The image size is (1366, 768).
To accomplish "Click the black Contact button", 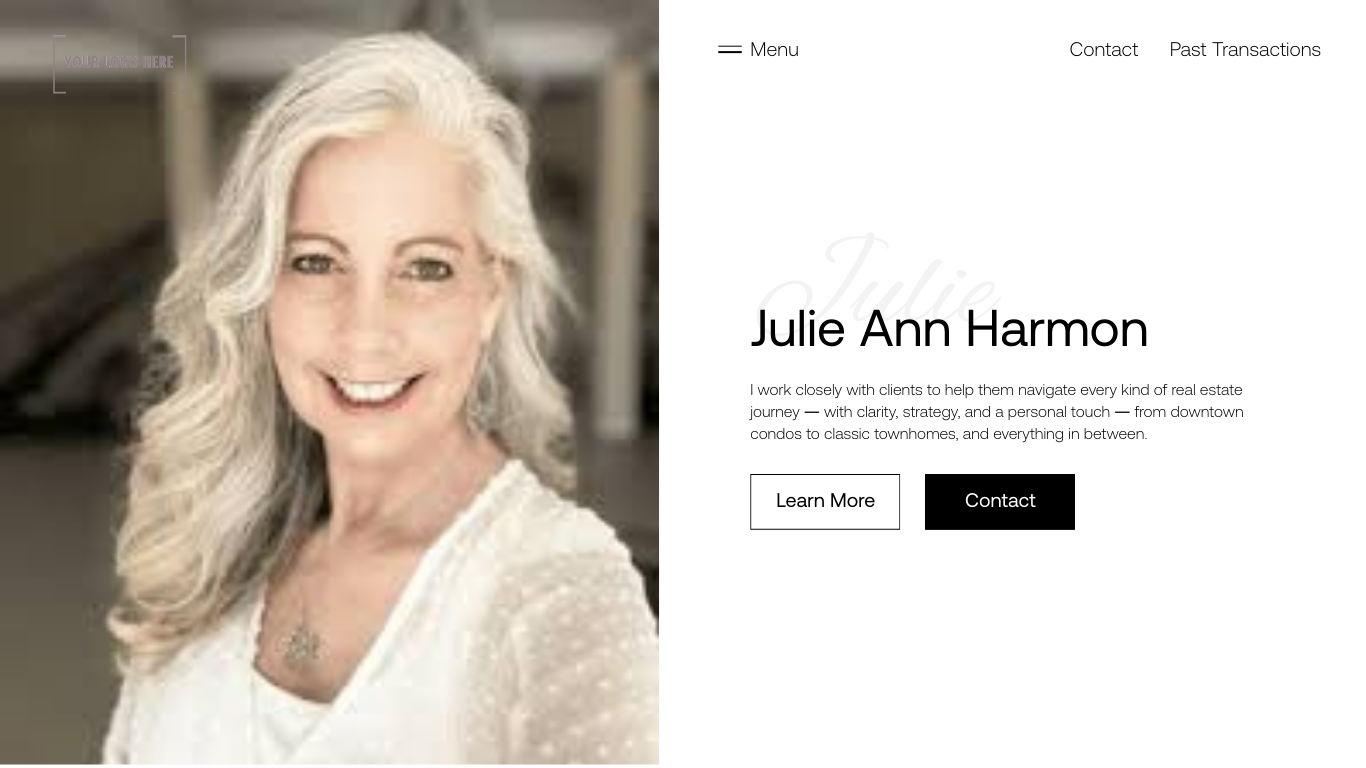I will click(x=1000, y=501).
